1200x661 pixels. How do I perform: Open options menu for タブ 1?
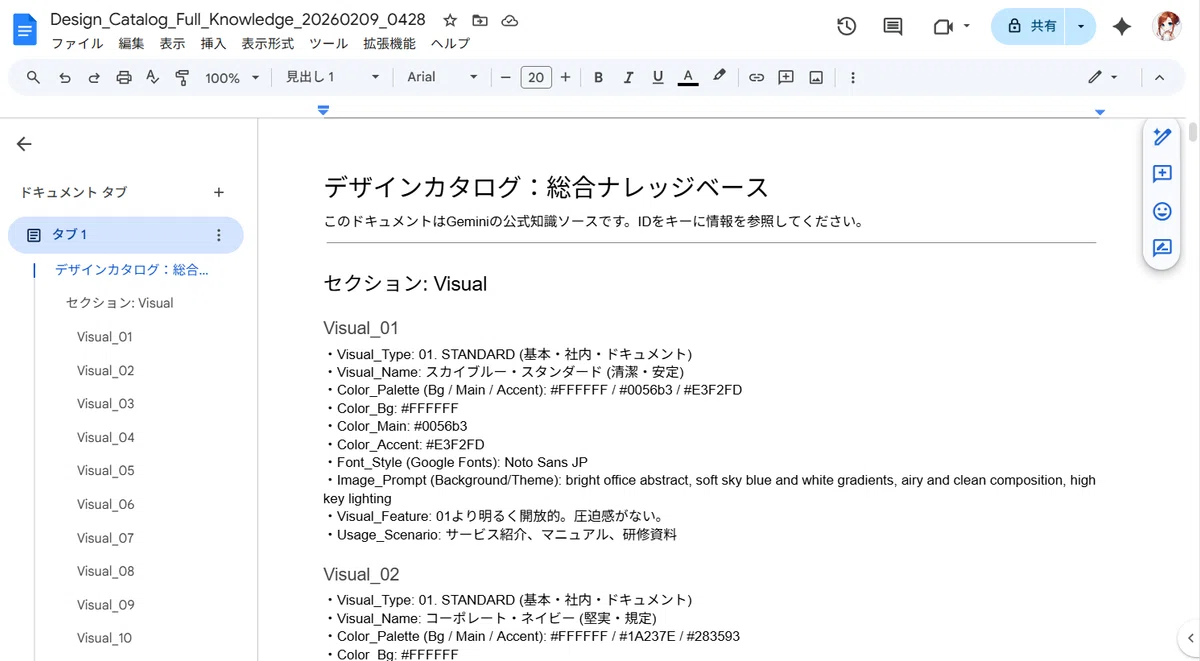(219, 235)
